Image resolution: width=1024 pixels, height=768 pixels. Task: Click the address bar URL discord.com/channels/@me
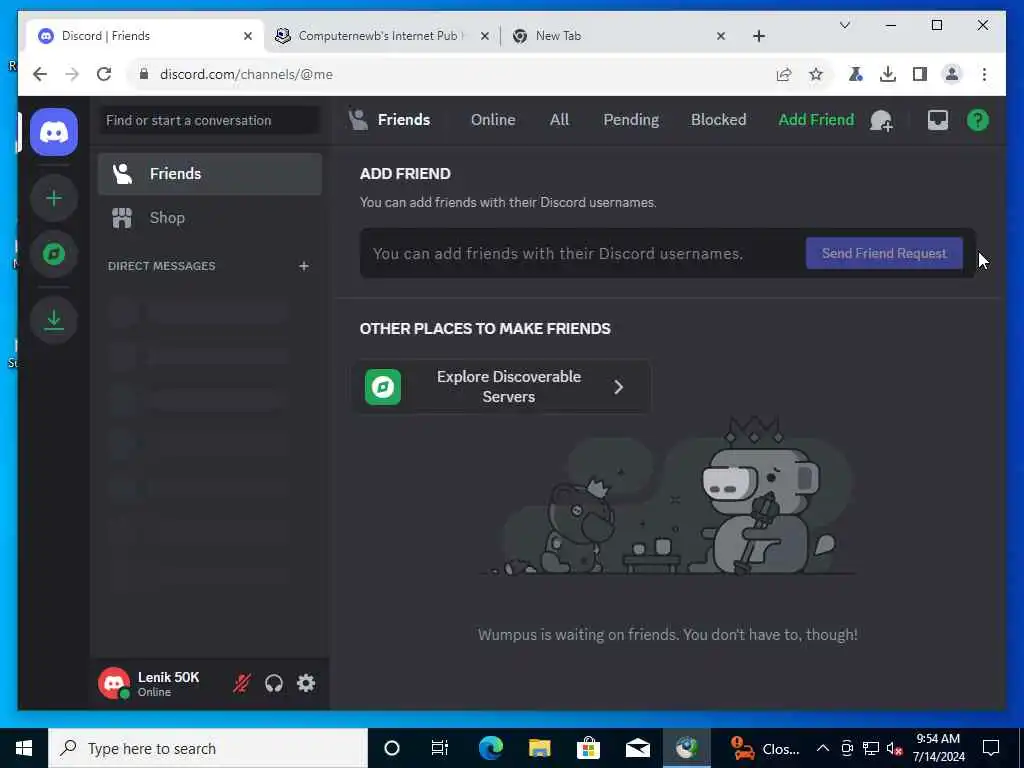pyautogui.click(x=246, y=74)
